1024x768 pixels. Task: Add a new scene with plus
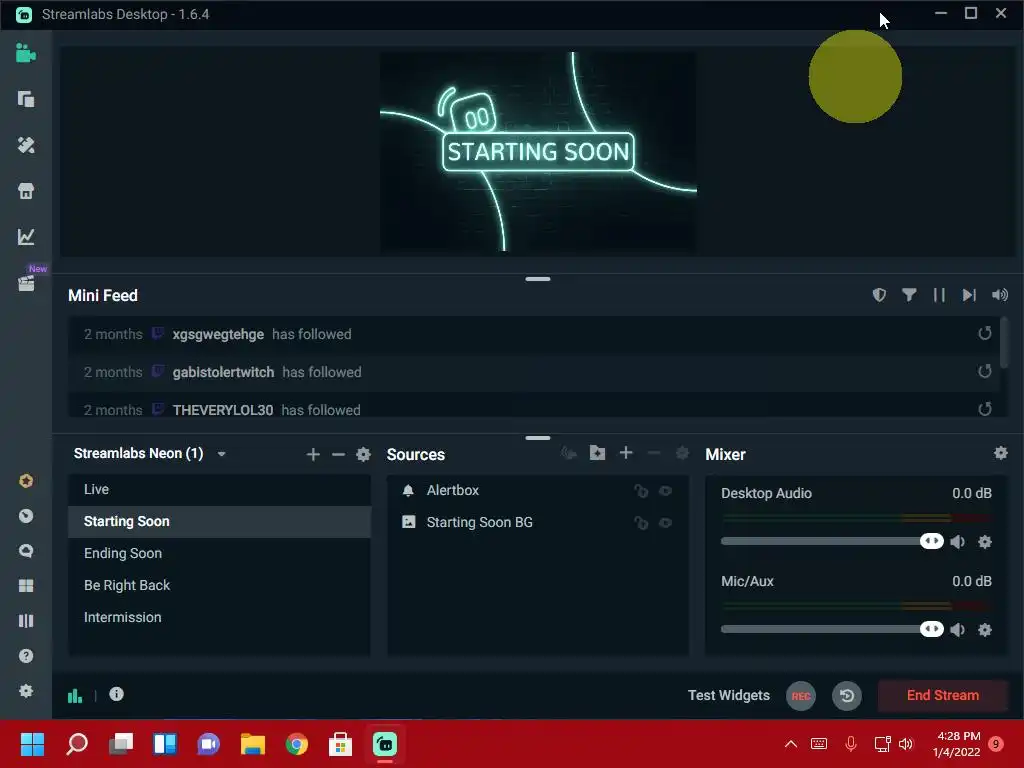pos(313,455)
